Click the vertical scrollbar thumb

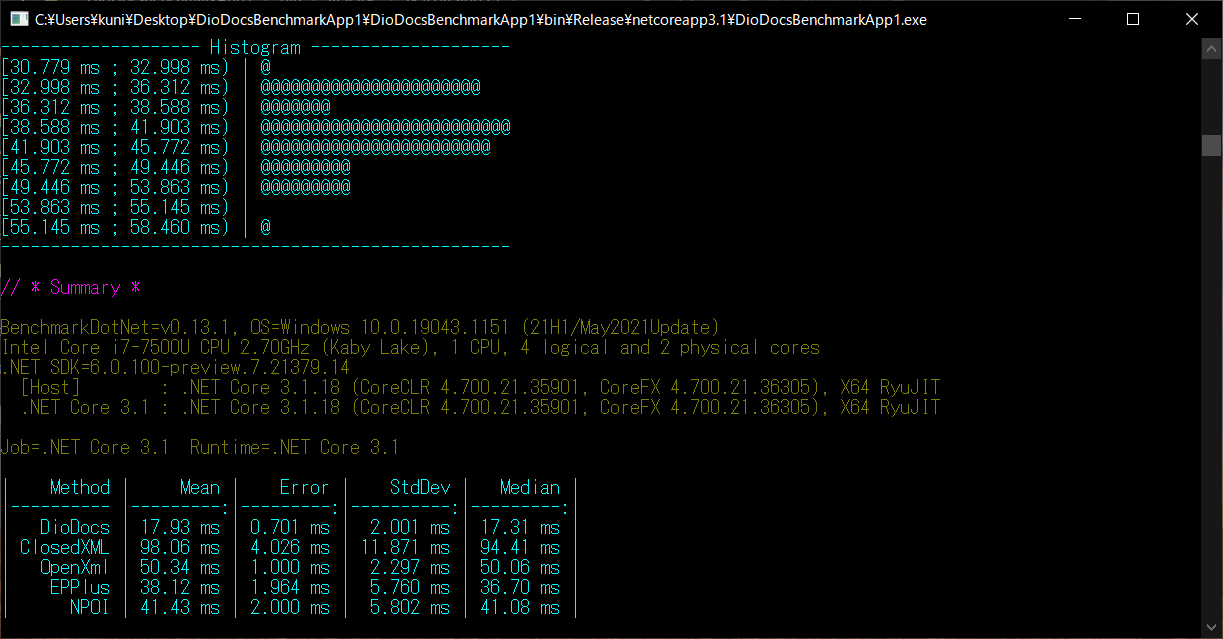(x=1211, y=146)
